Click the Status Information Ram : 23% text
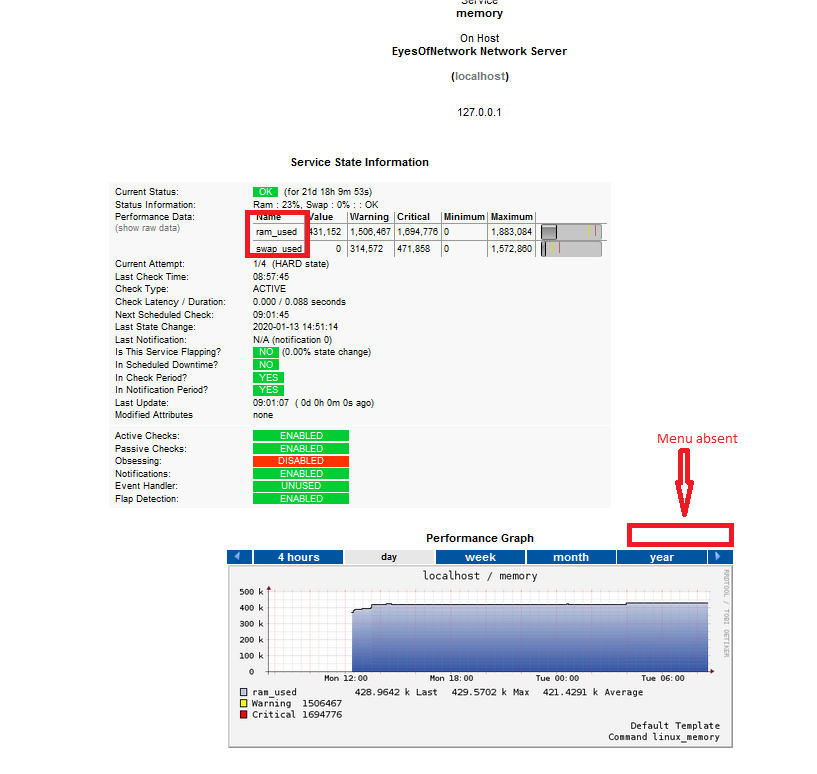Image resolution: width=817 pixels, height=774 pixels. (316, 205)
